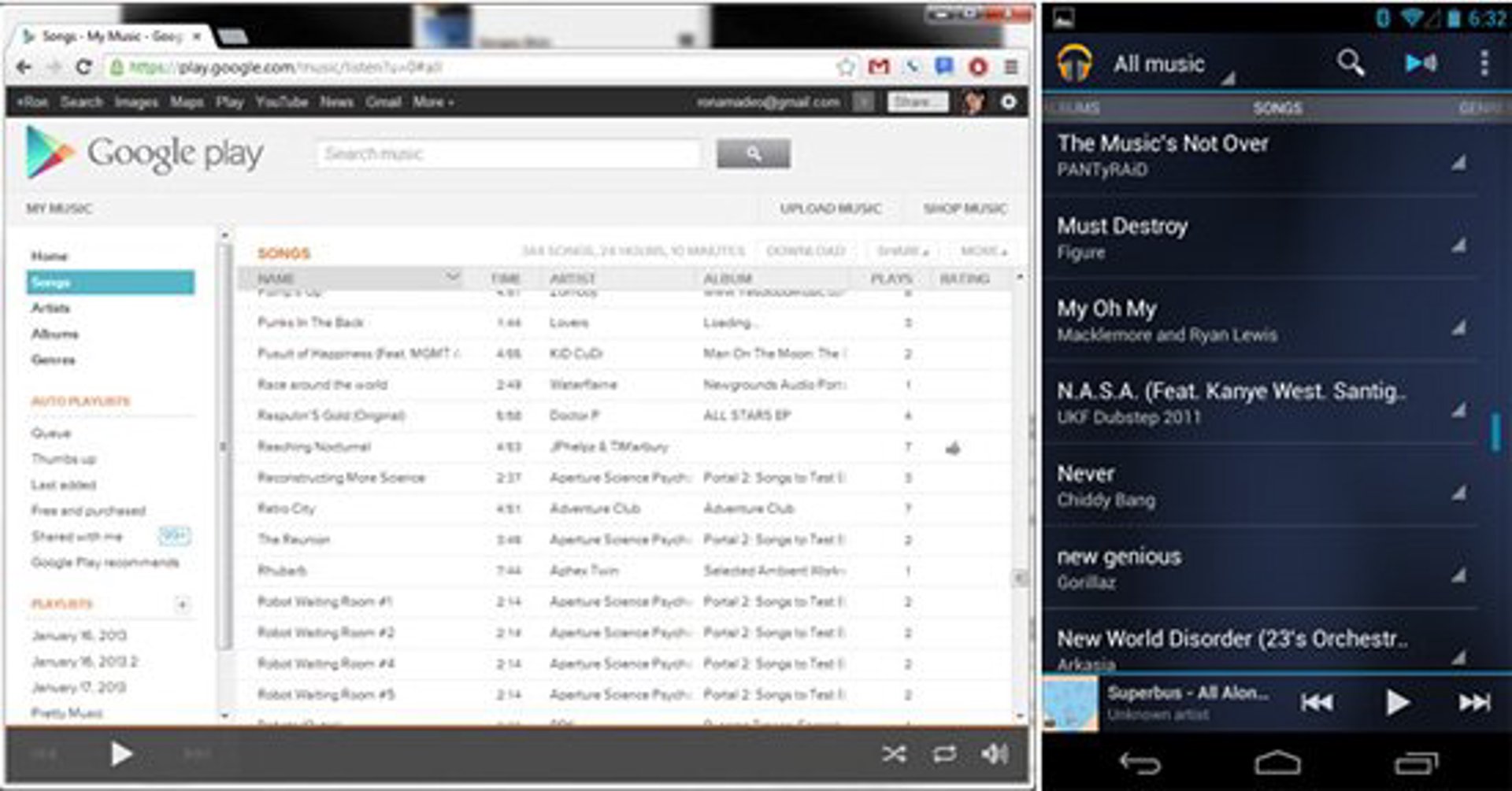
Task: Click the Google Play logo
Action: tap(145, 153)
